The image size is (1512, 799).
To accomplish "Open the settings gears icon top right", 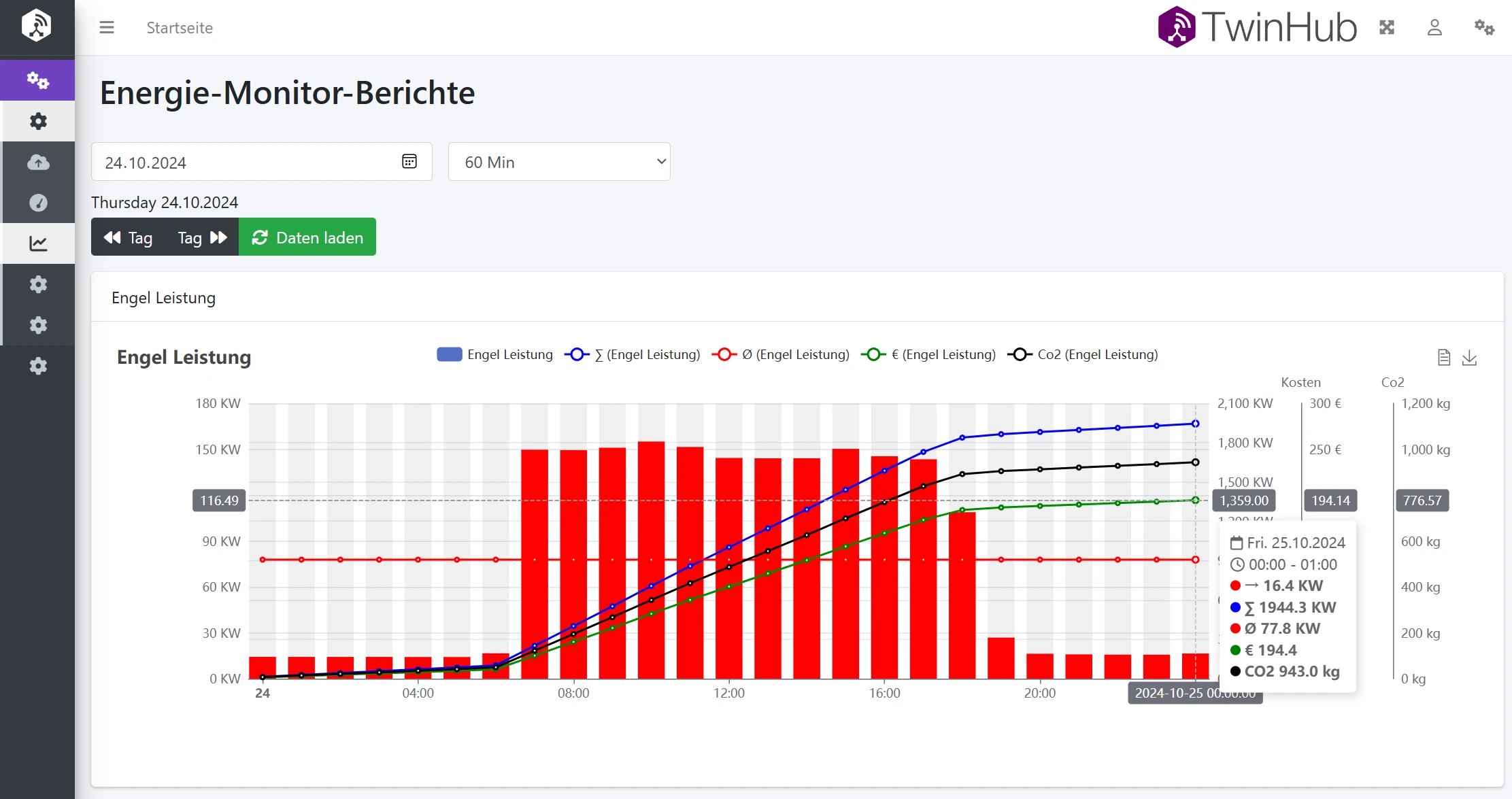I will click(x=1484, y=28).
